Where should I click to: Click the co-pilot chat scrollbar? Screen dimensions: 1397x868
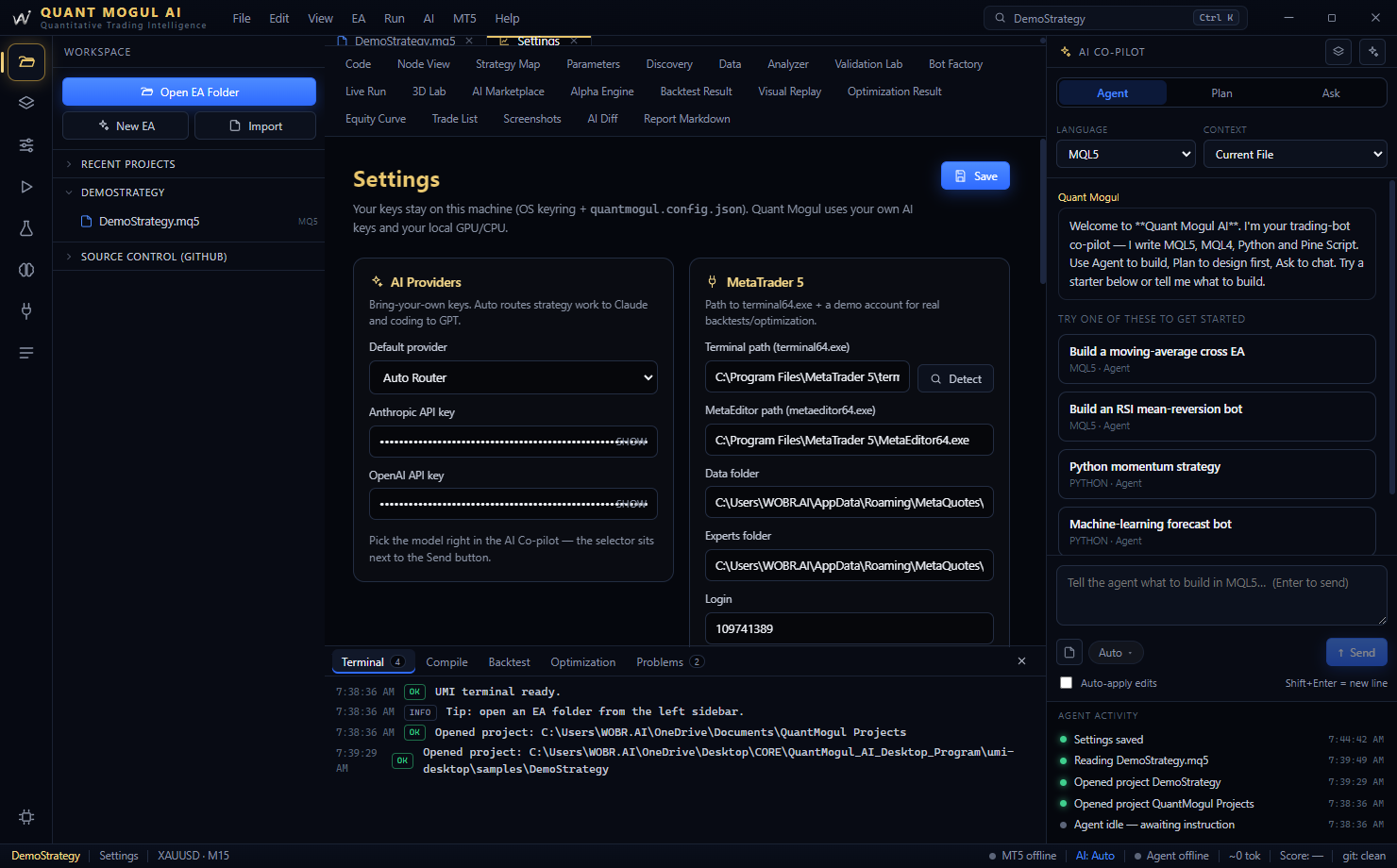1392,338
